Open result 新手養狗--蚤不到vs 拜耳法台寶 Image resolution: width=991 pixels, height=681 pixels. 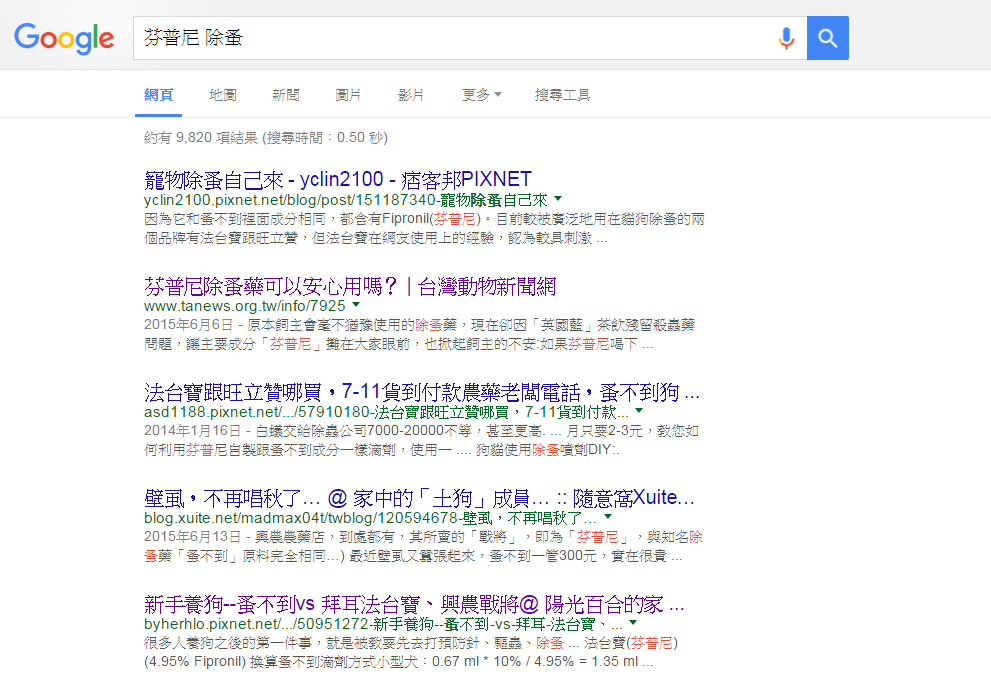point(414,605)
